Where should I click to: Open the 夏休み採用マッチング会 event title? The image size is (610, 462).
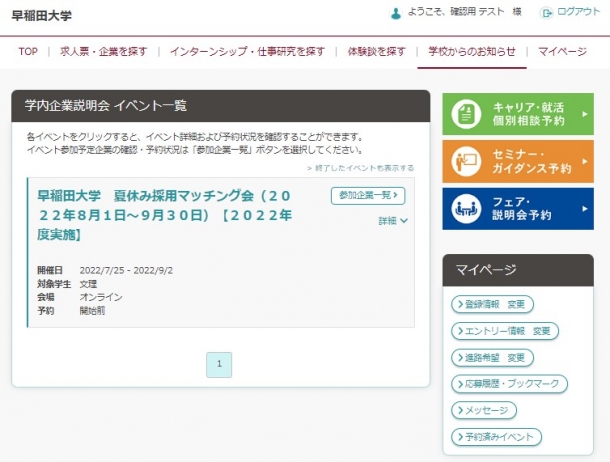165,215
